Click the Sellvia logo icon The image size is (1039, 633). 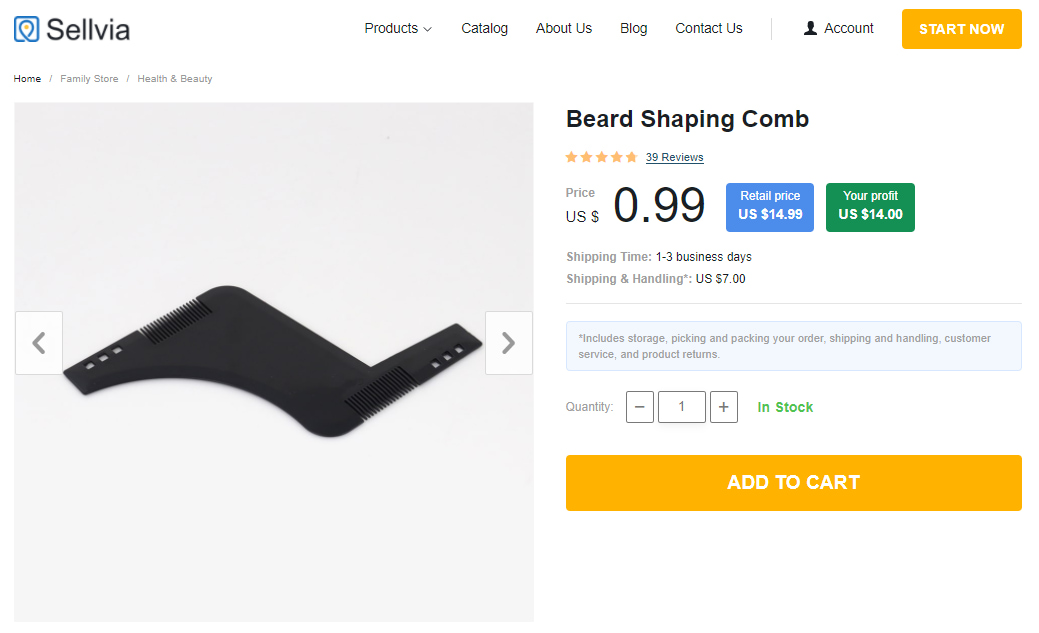(26, 29)
